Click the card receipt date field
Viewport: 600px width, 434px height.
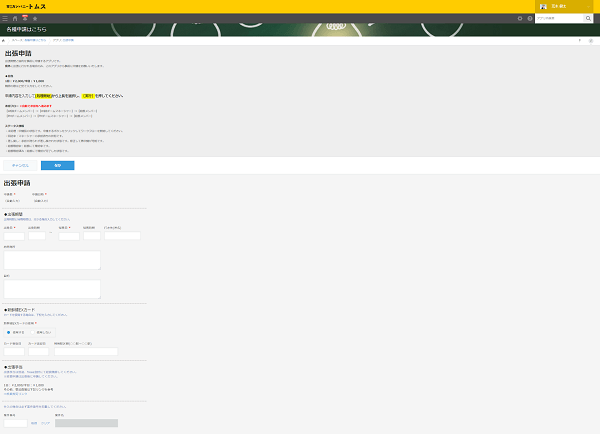tap(14, 351)
